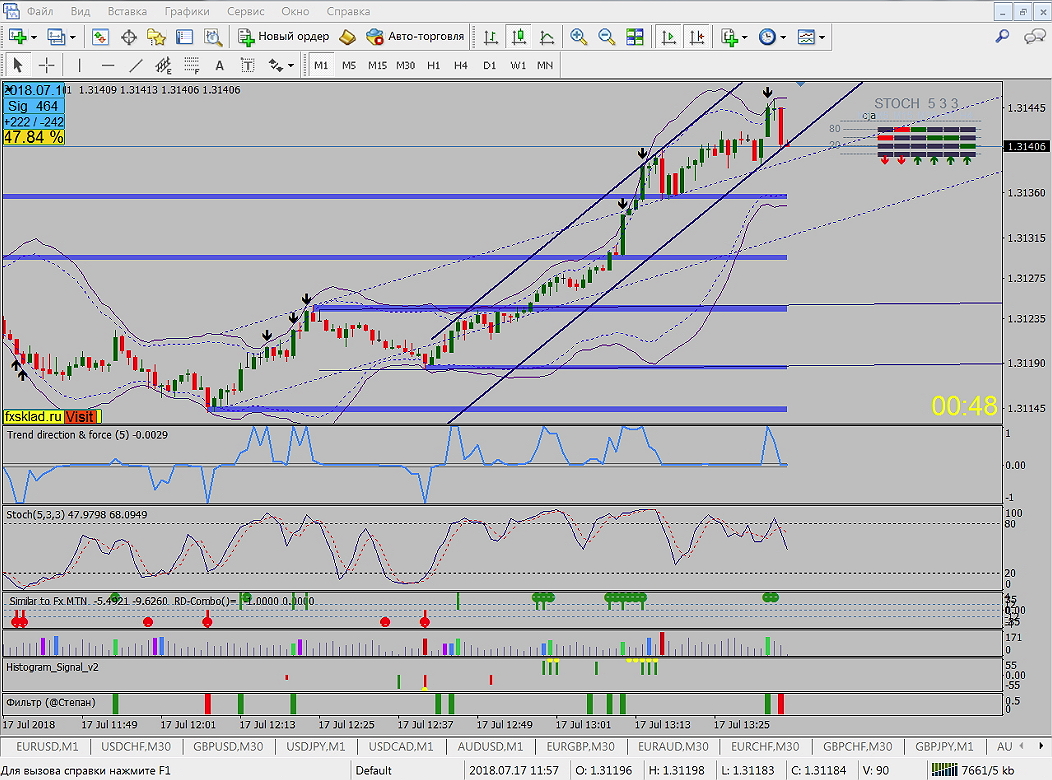Viewport: 1052px width, 780px height.
Task: Switch to the USDJPY,M1 chart tab
Action: [x=315, y=746]
